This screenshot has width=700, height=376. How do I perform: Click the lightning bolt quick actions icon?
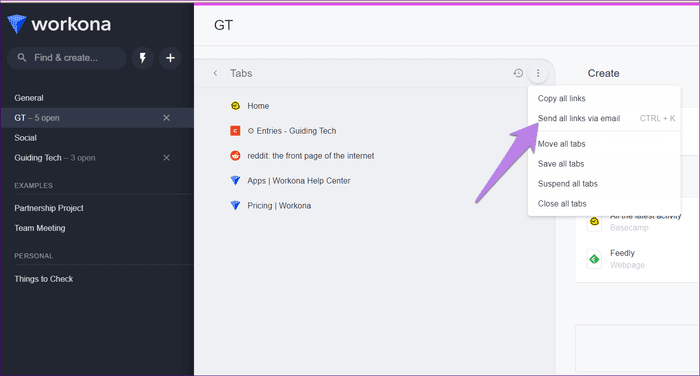click(x=143, y=58)
